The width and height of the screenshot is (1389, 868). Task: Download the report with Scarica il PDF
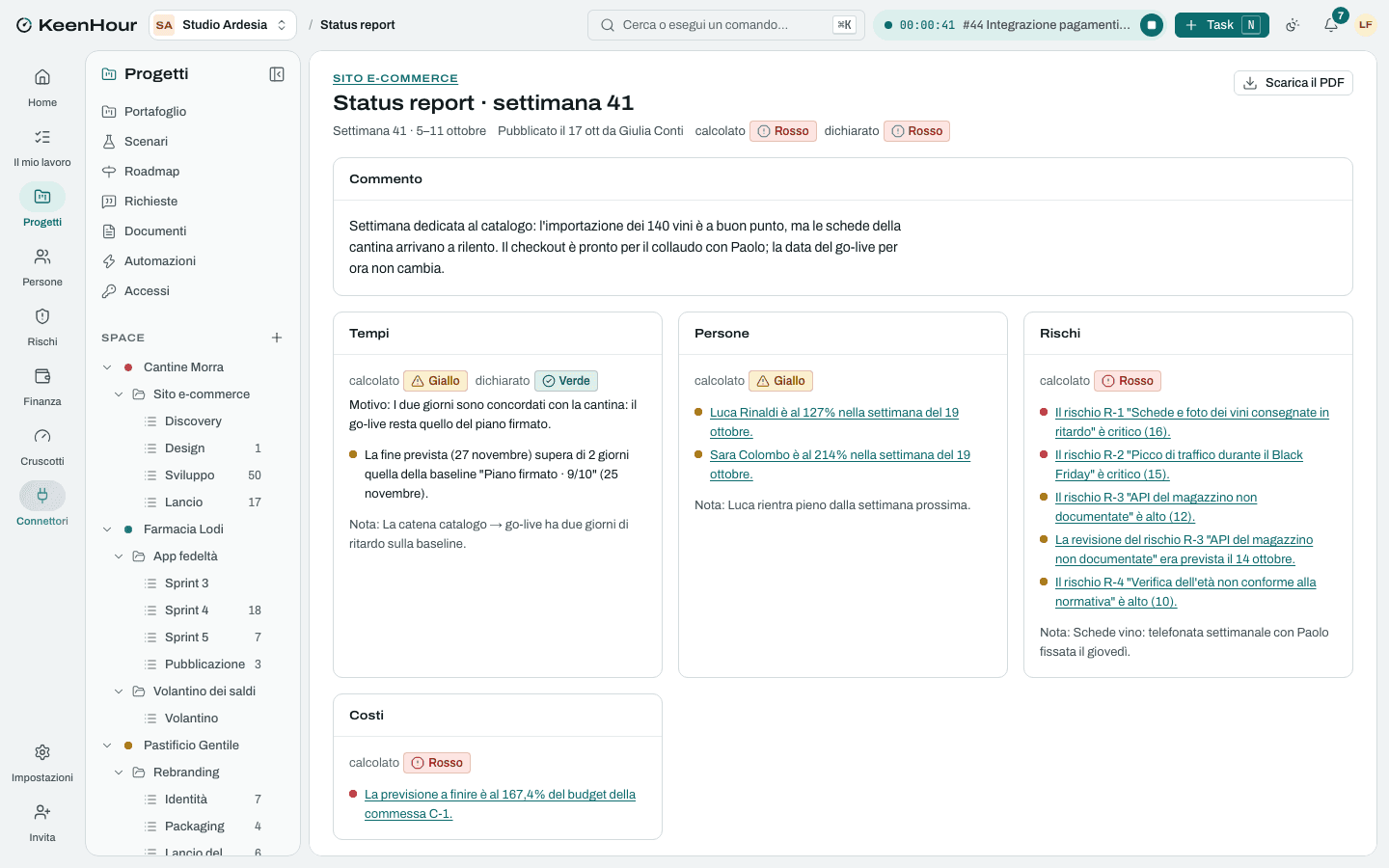tap(1294, 83)
